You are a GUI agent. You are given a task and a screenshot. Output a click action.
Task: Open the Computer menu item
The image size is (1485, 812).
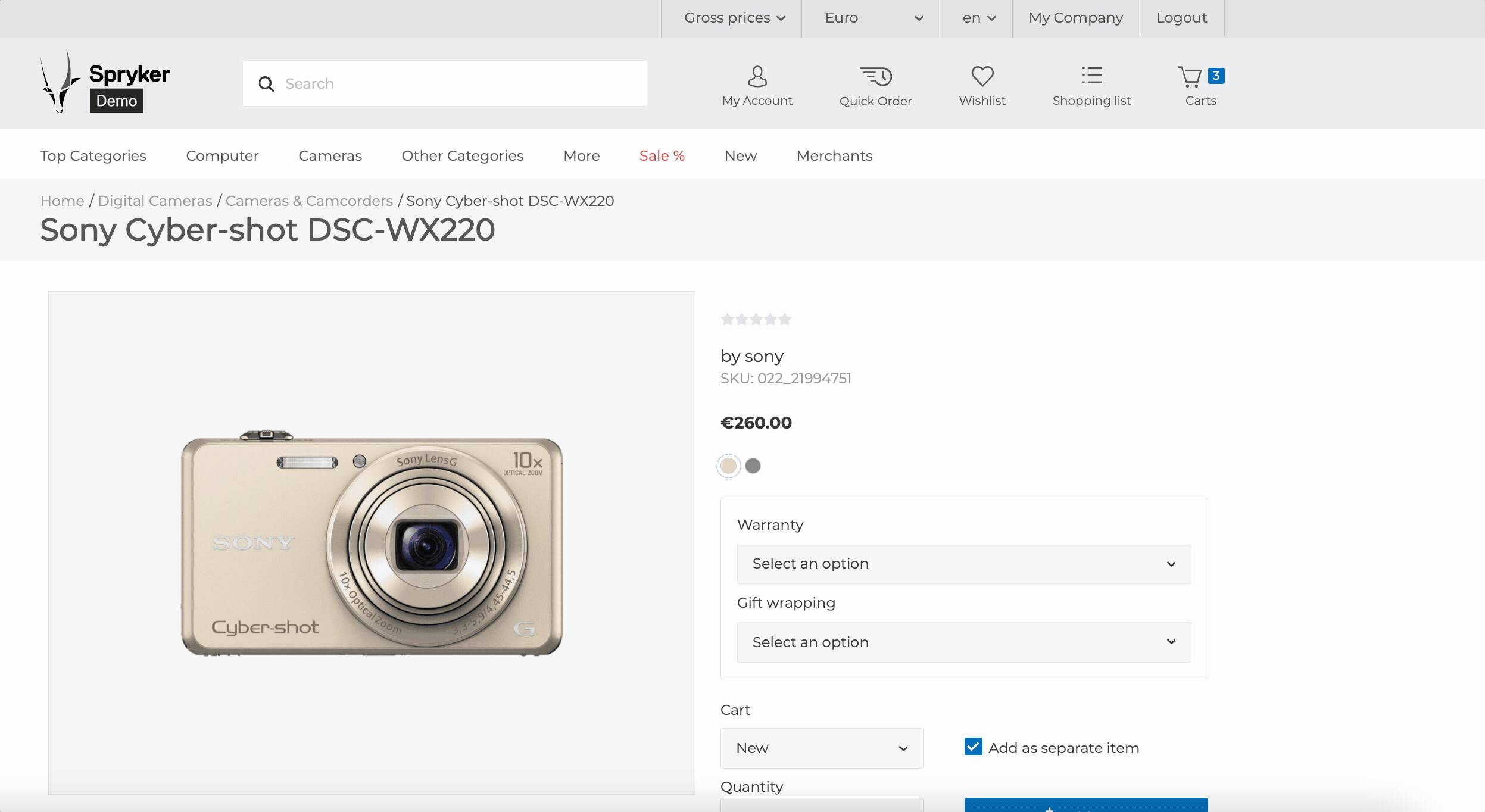point(222,155)
